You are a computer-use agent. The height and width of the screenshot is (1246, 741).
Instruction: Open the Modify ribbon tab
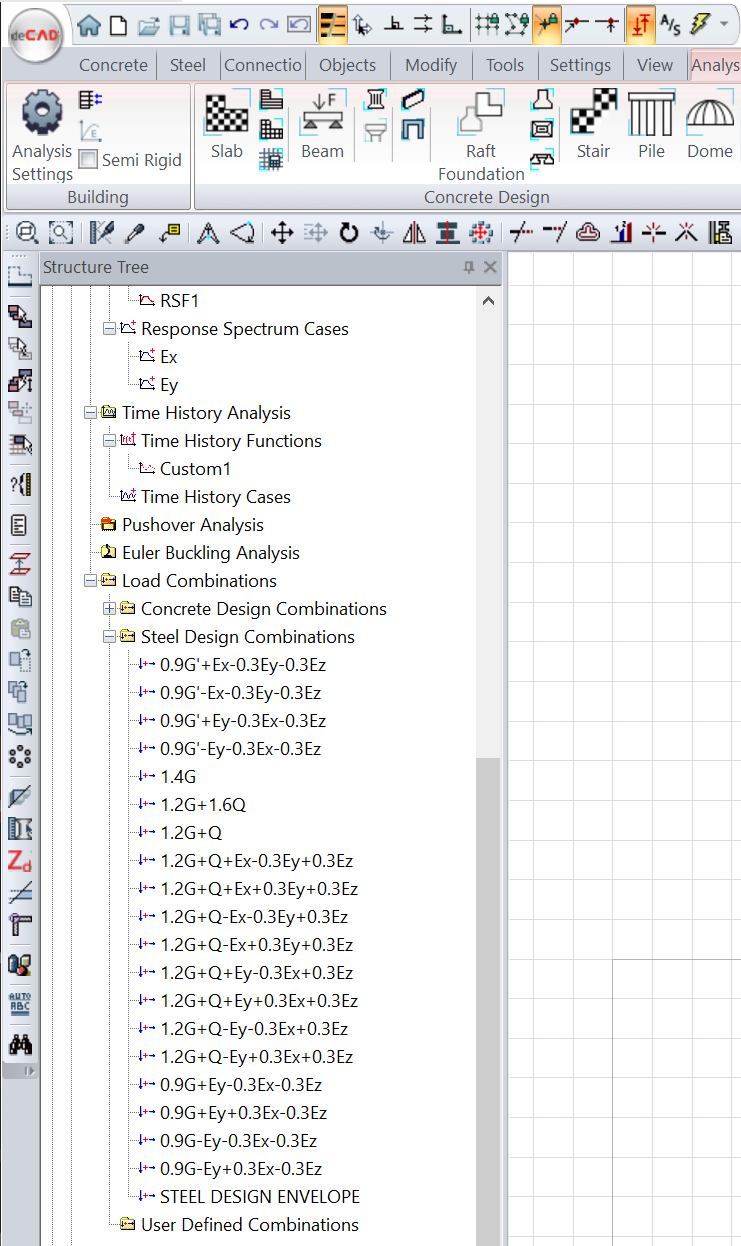[430, 65]
